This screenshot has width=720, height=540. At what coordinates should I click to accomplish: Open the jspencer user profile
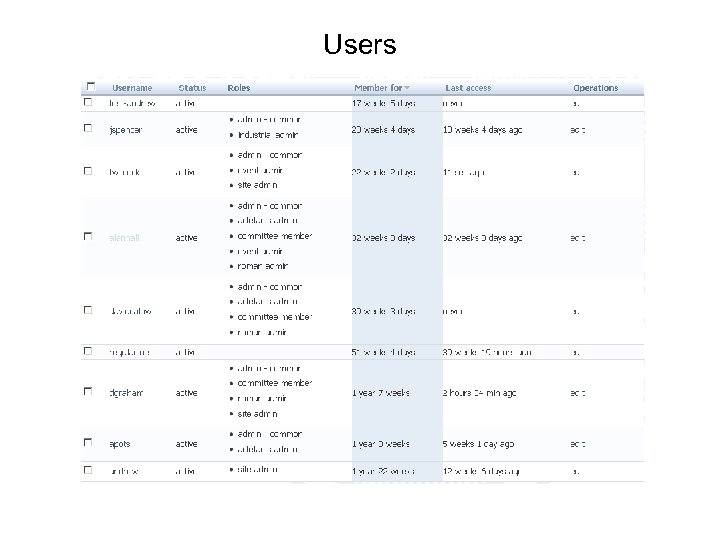[x=127, y=128]
